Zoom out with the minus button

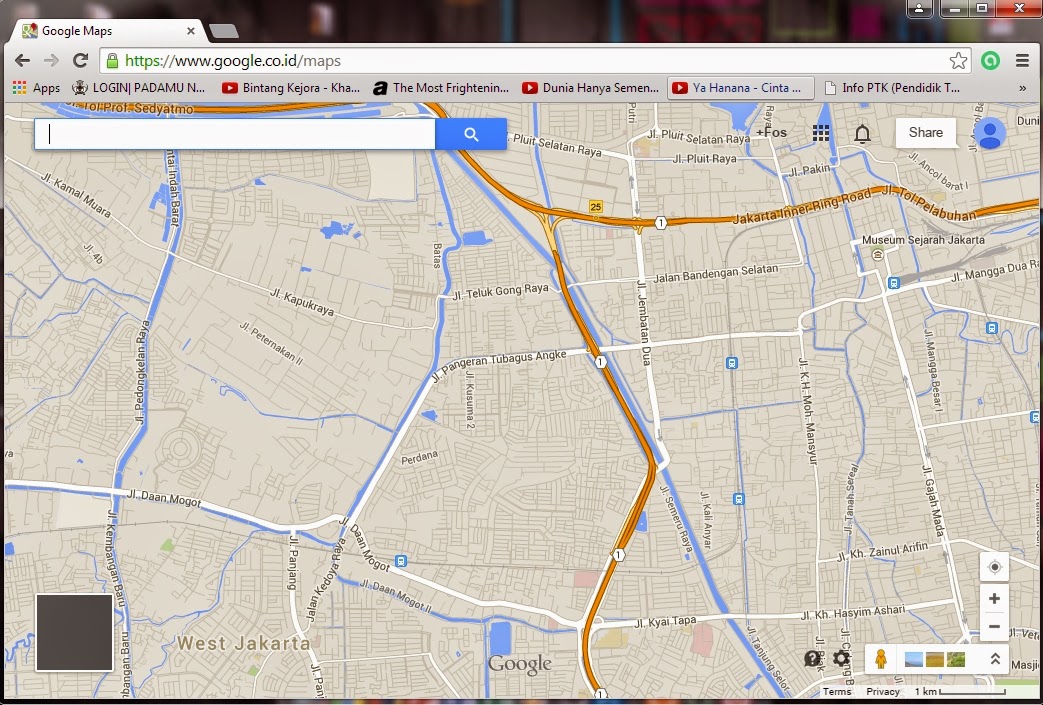[x=994, y=627]
